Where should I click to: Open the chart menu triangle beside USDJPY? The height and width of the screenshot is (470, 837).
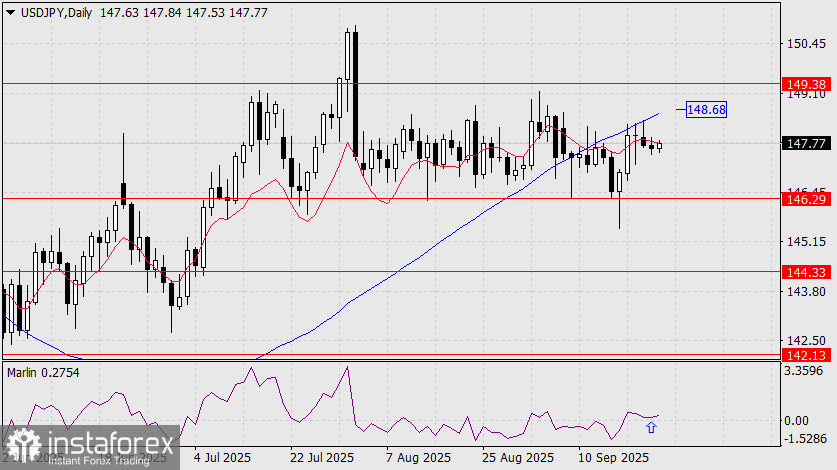[10, 13]
